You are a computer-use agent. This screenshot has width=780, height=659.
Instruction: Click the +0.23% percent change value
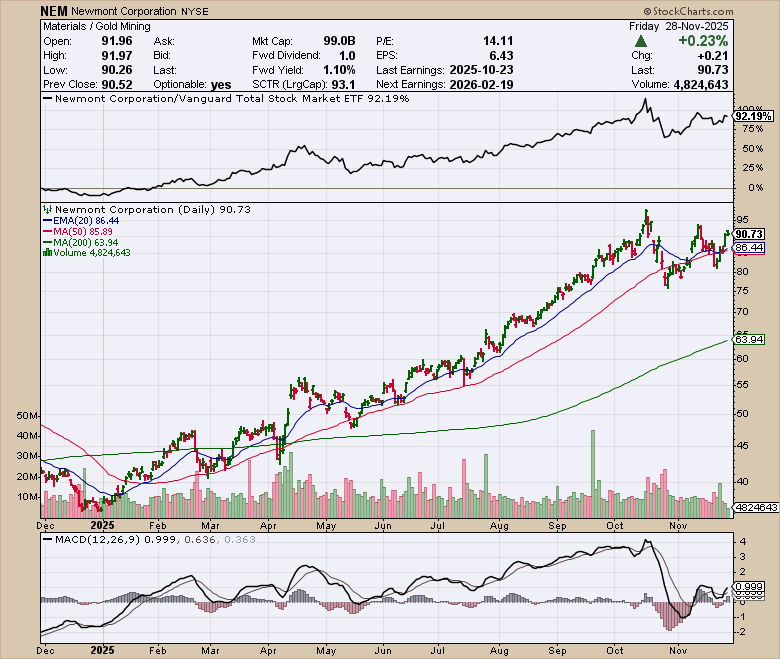(703, 41)
